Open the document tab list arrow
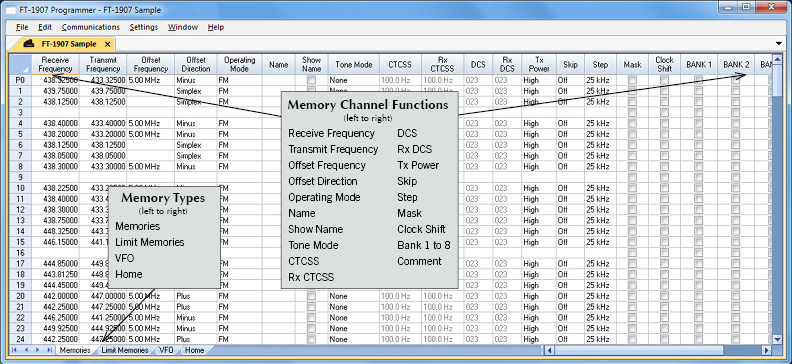 point(778,44)
